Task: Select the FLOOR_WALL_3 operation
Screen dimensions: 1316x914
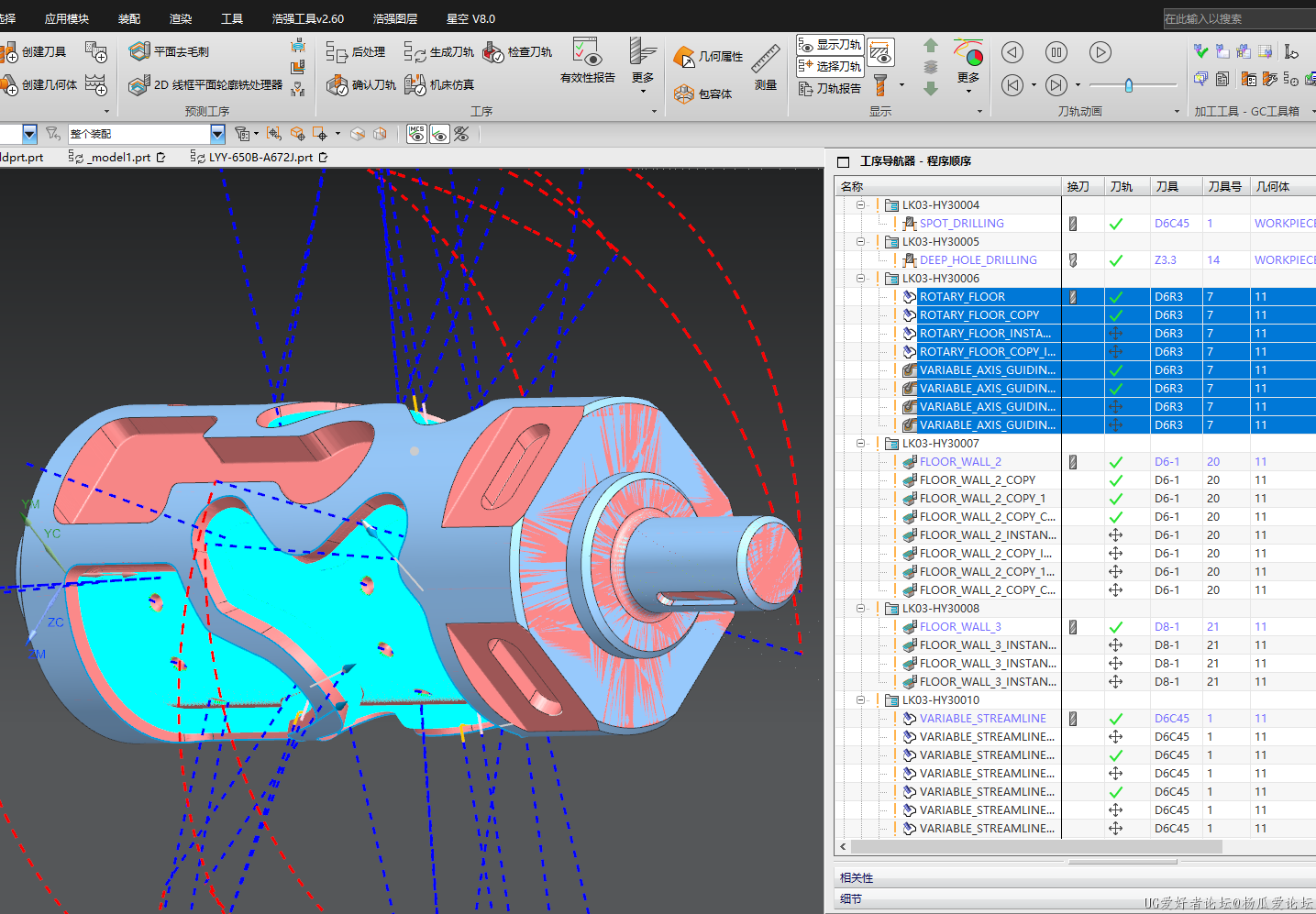Action: (960, 627)
